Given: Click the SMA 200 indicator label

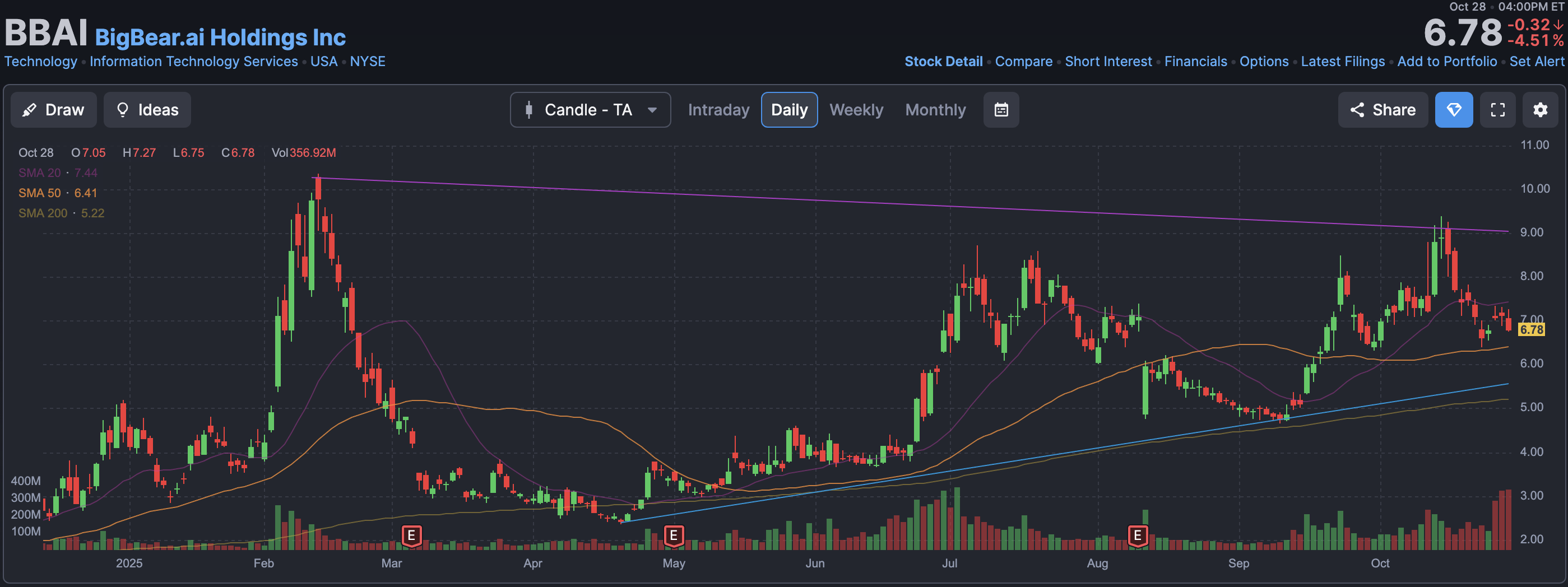Looking at the screenshot, I should point(62,213).
